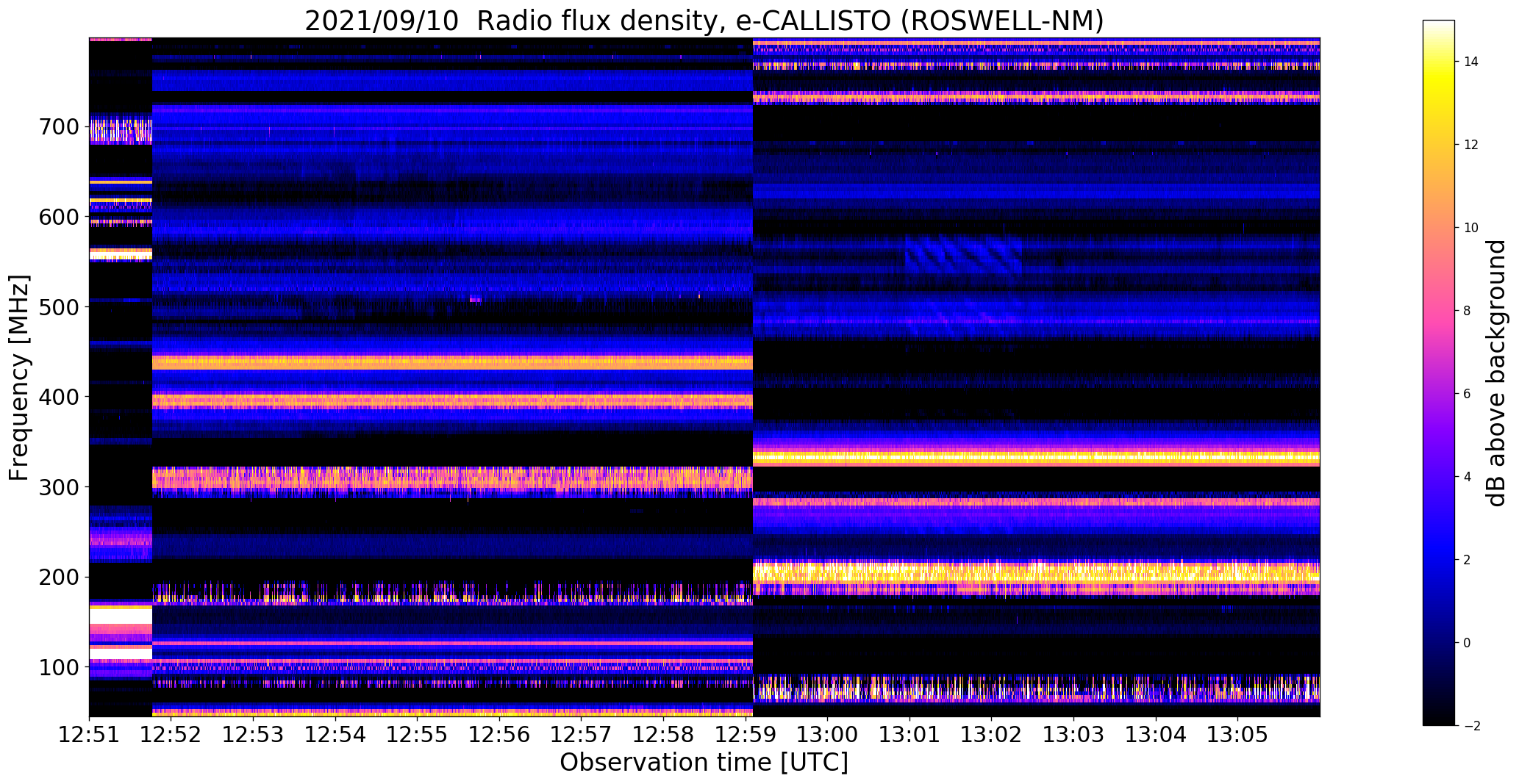Click the 13:03 time tick label

[1073, 733]
